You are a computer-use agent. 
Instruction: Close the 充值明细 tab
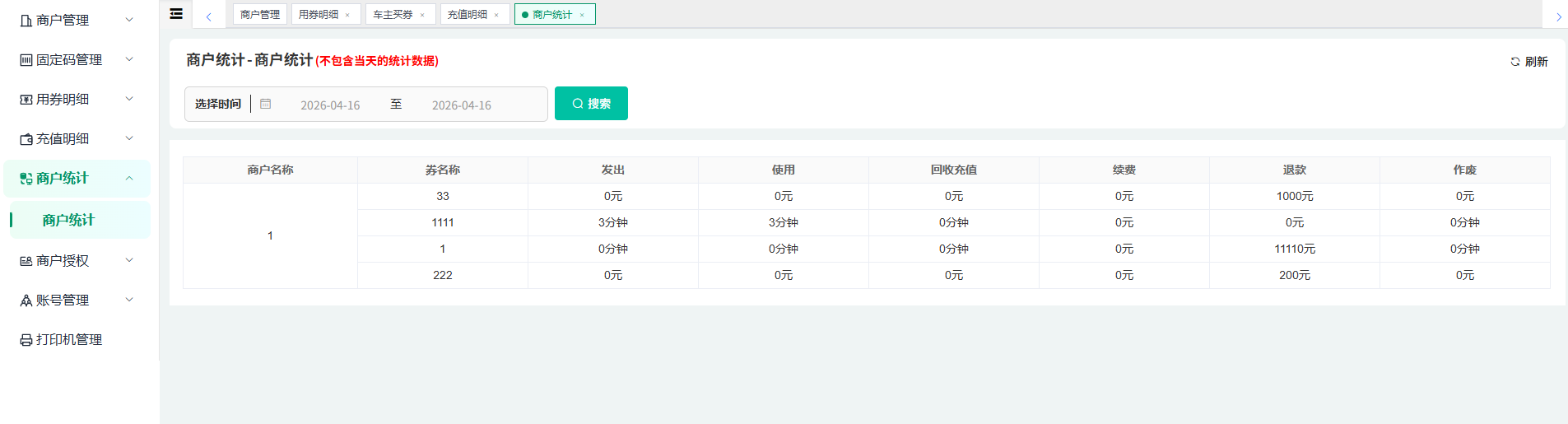coord(496,15)
